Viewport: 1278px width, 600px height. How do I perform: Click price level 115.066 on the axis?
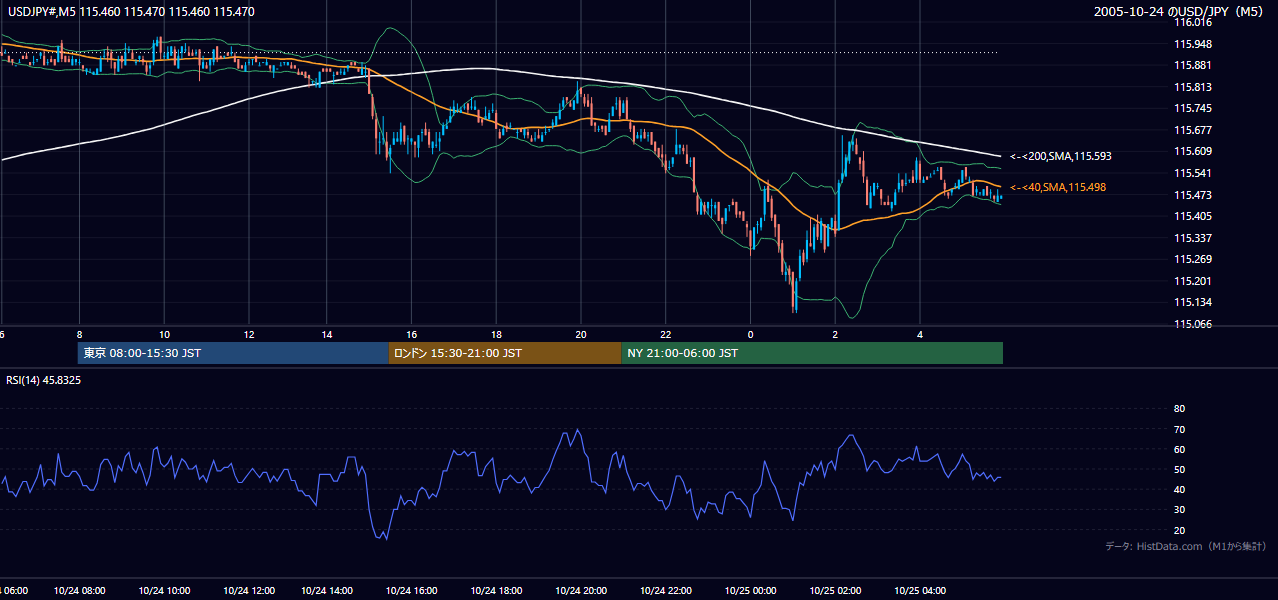tap(1193, 324)
